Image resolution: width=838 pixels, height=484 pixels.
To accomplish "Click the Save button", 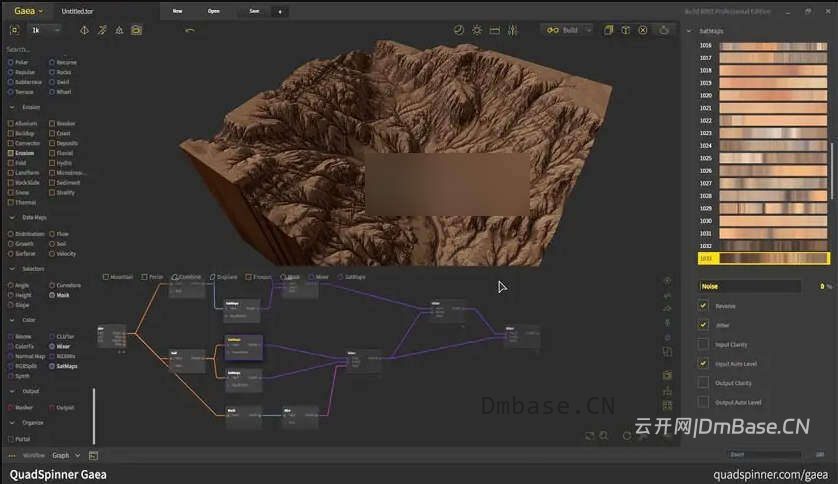I will pyautogui.click(x=254, y=11).
